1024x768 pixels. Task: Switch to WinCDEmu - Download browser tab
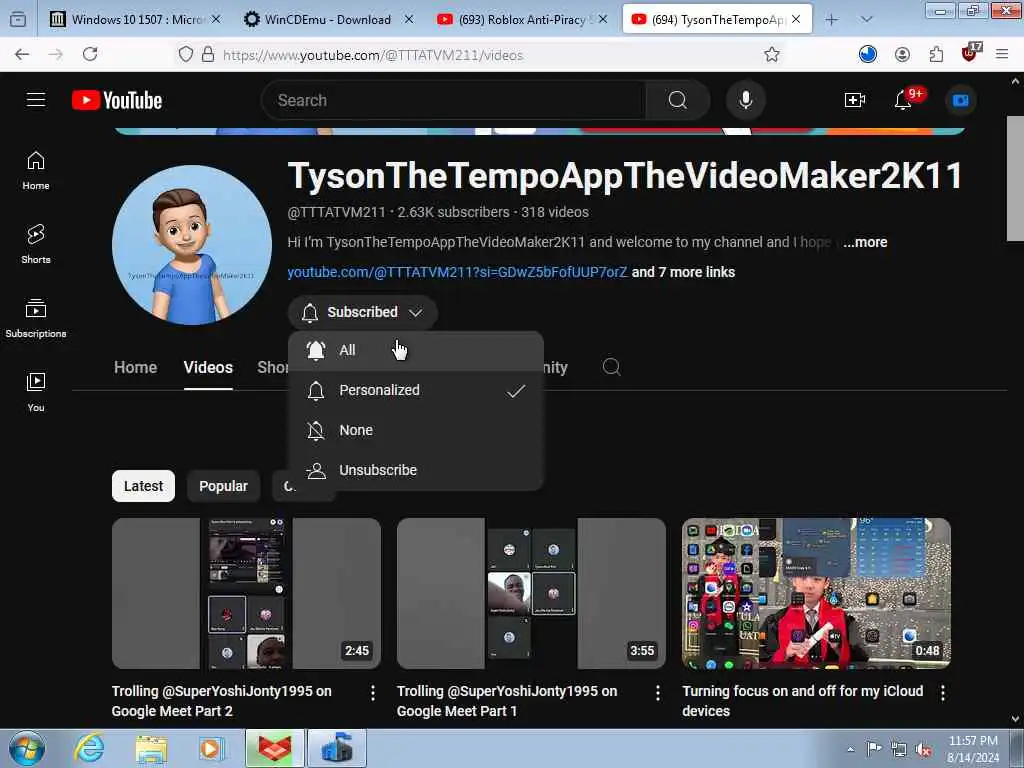point(328,20)
